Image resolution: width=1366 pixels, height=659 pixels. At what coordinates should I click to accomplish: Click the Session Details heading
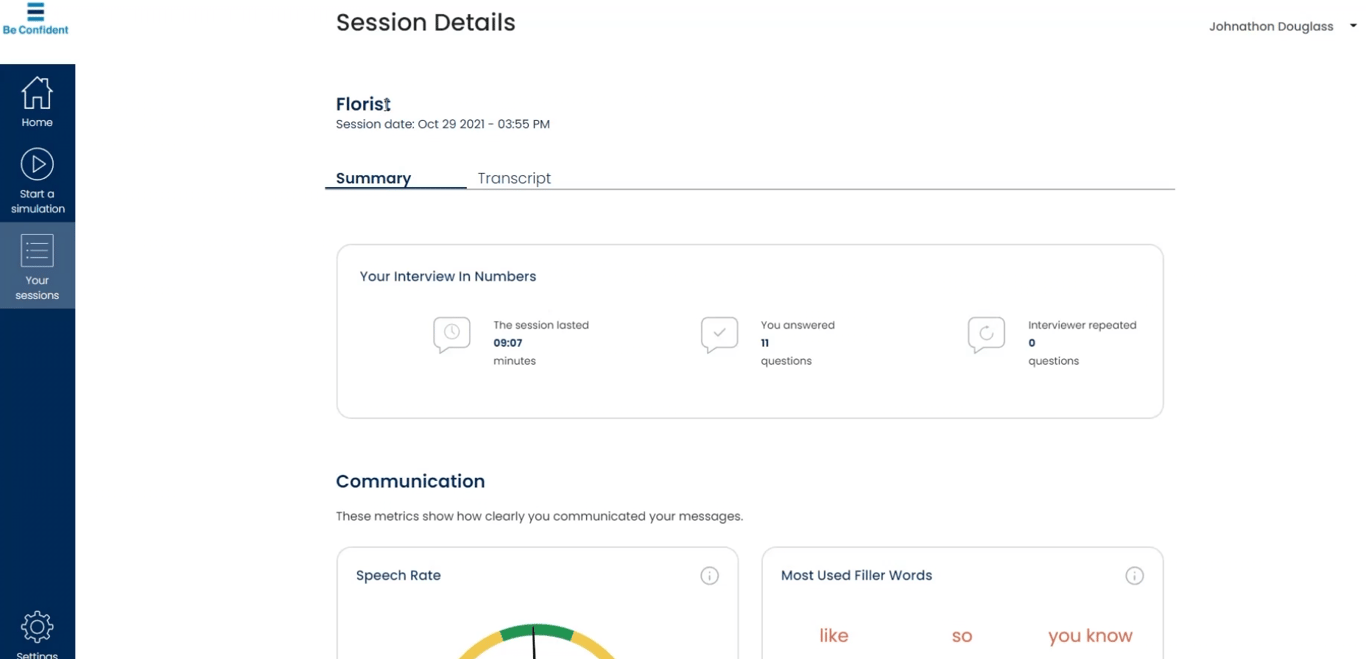(x=425, y=23)
